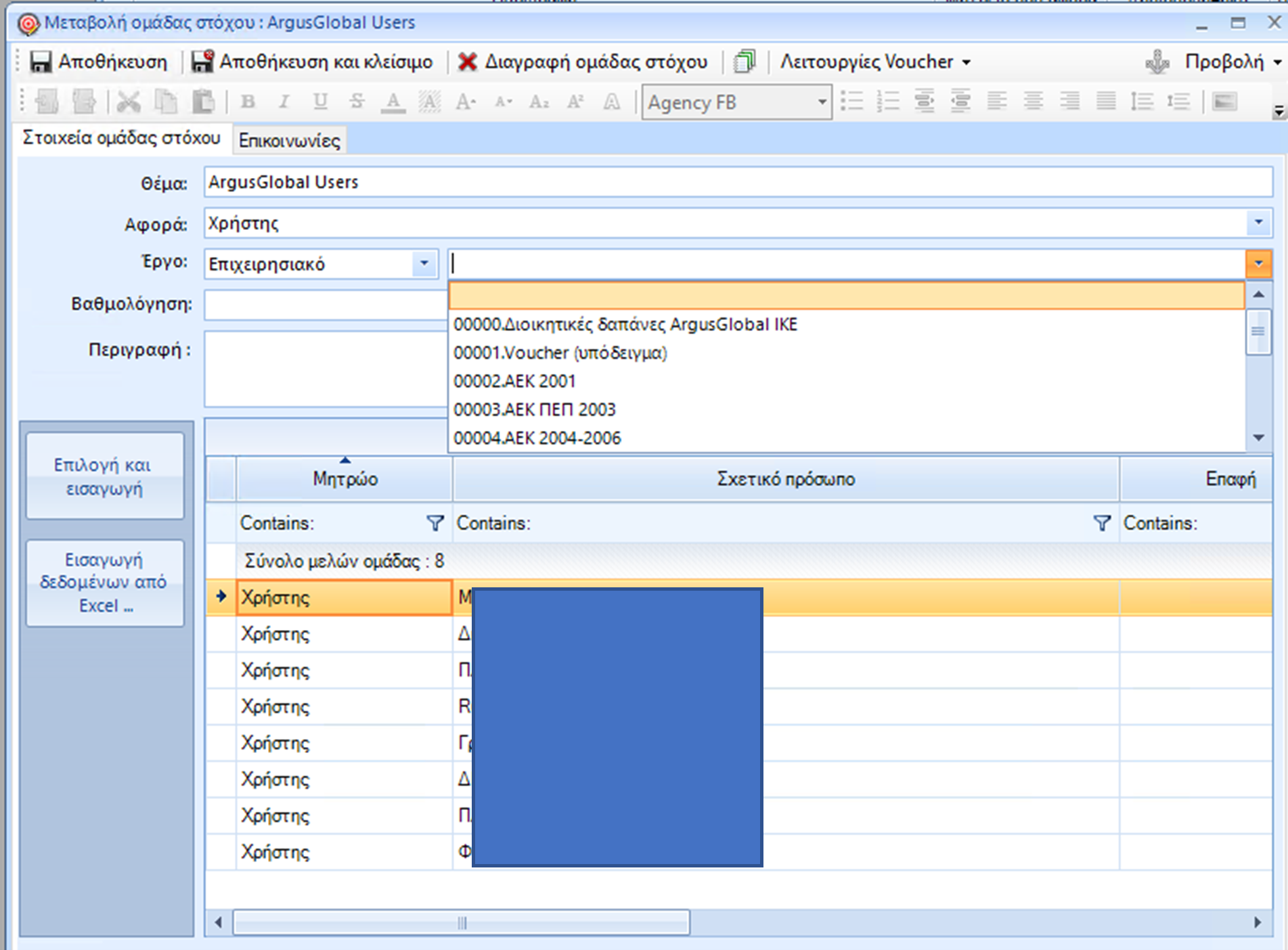Click filter funnel icon in Μητρώο column
Image resolution: width=1288 pixels, height=950 pixels.
click(x=435, y=523)
